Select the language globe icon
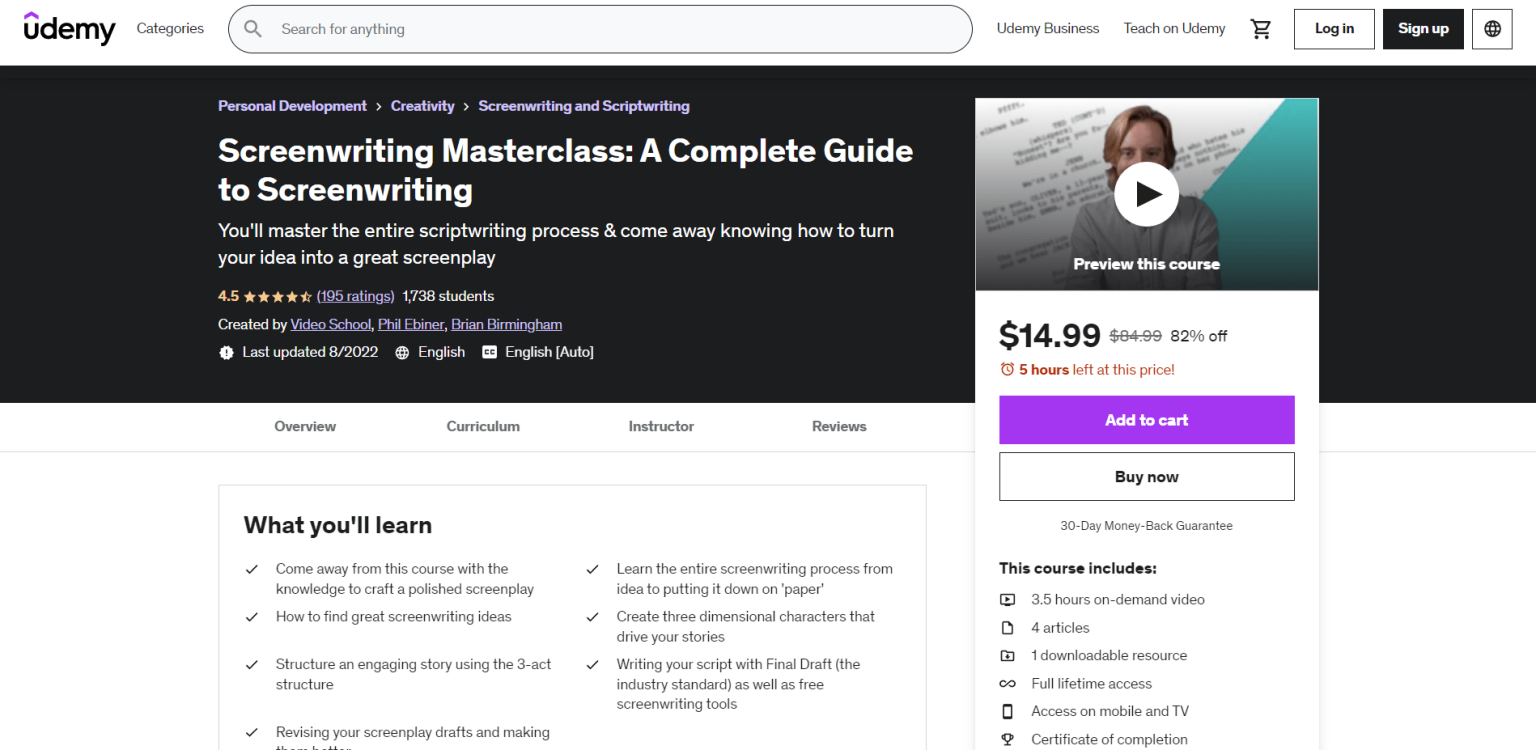Image resolution: width=1536 pixels, height=750 pixels. (1491, 29)
